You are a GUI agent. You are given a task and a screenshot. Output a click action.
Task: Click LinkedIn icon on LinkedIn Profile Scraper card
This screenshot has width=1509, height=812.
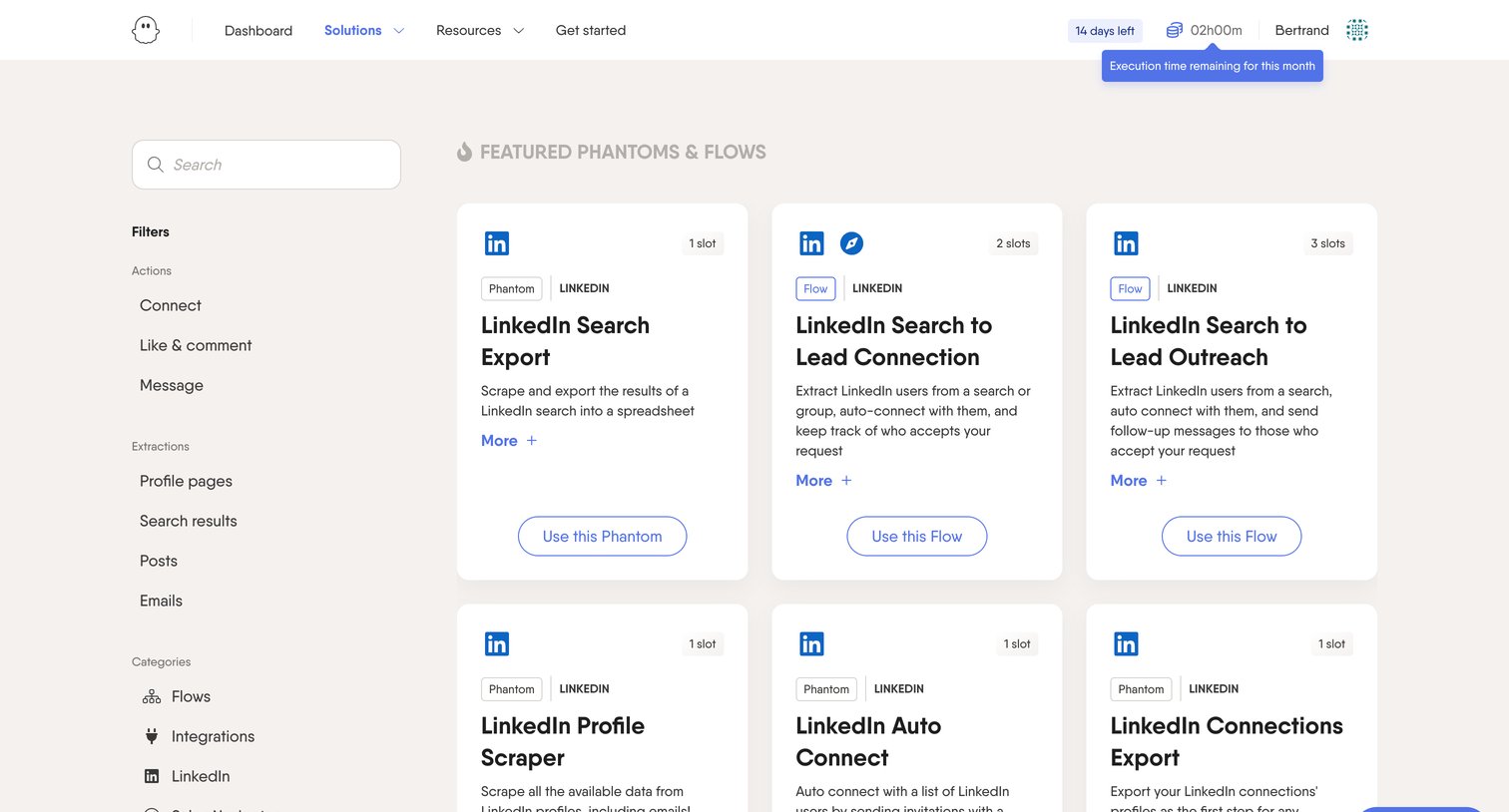[x=497, y=643]
